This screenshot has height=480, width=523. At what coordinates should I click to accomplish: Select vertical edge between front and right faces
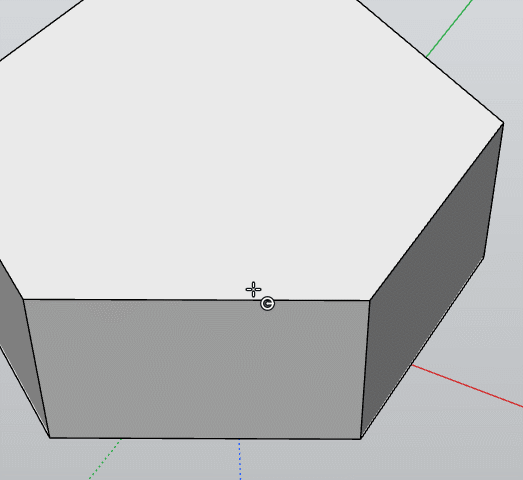coord(365,369)
